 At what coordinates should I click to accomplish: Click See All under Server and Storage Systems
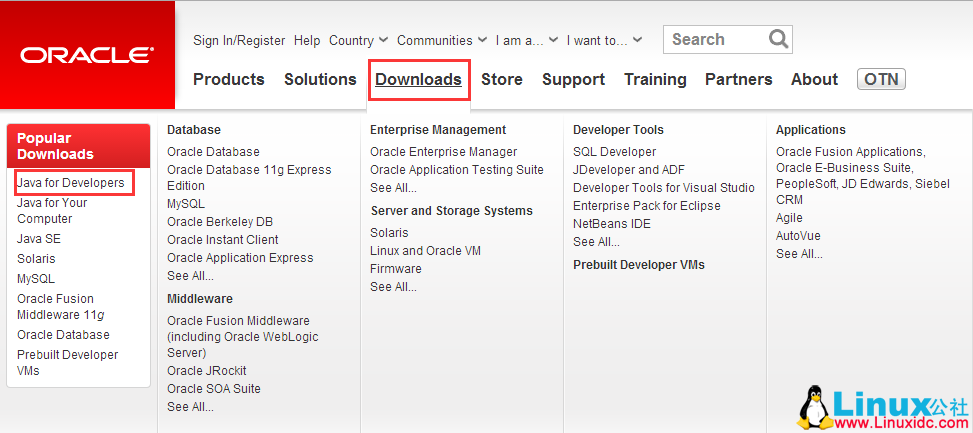pos(393,287)
